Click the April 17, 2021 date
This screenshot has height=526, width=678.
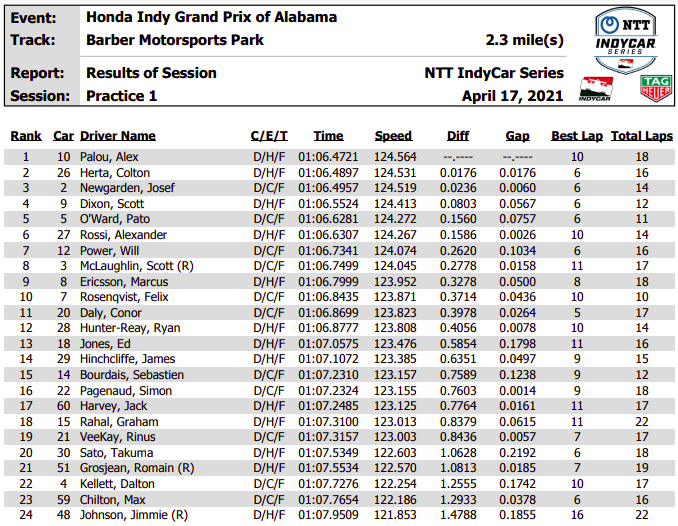click(512, 96)
